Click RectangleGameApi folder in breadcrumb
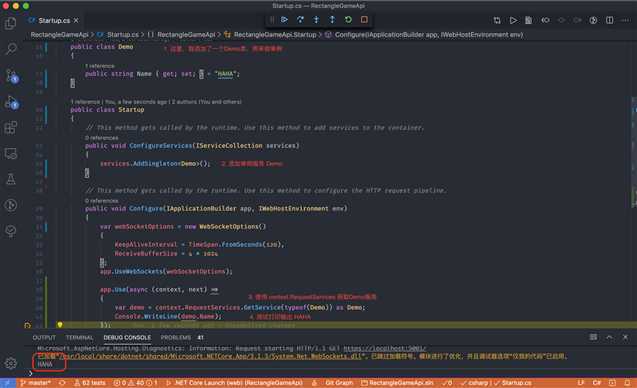The image size is (637, 388). pos(59,35)
